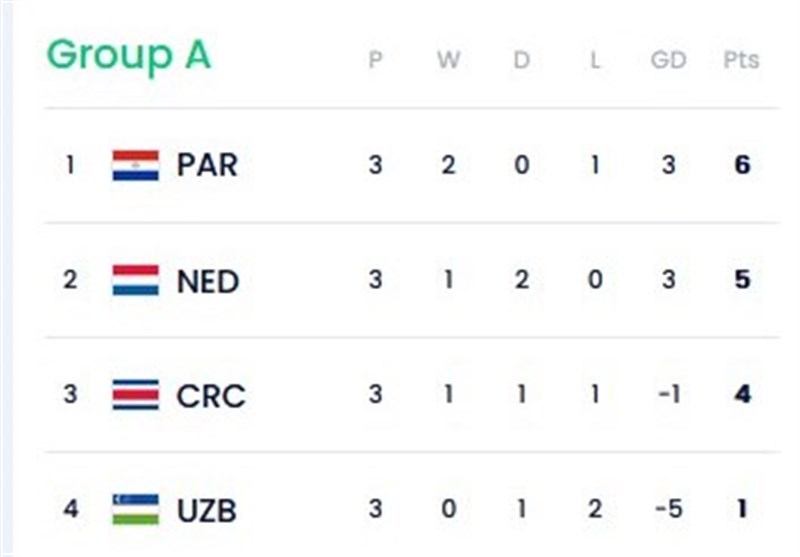
Task: Click the GD column header
Action: click(x=668, y=60)
